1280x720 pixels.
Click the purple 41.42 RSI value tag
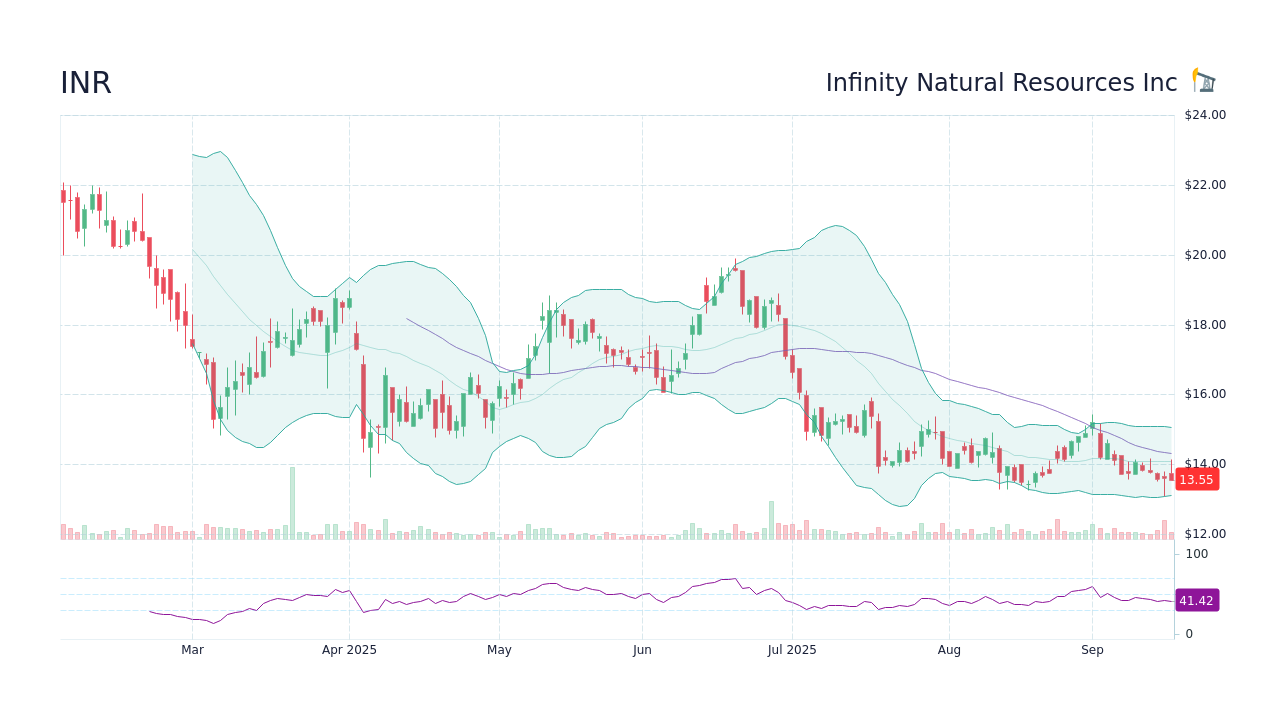point(1196,600)
